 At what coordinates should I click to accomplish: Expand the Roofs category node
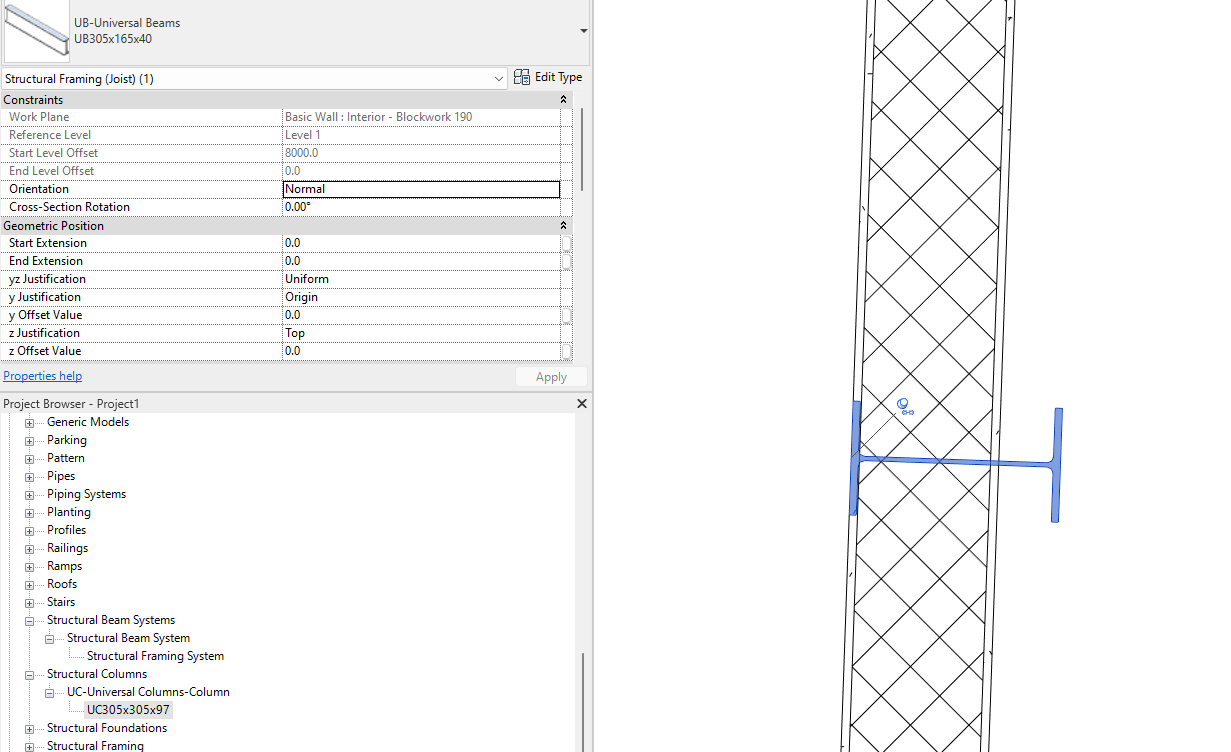[28, 583]
